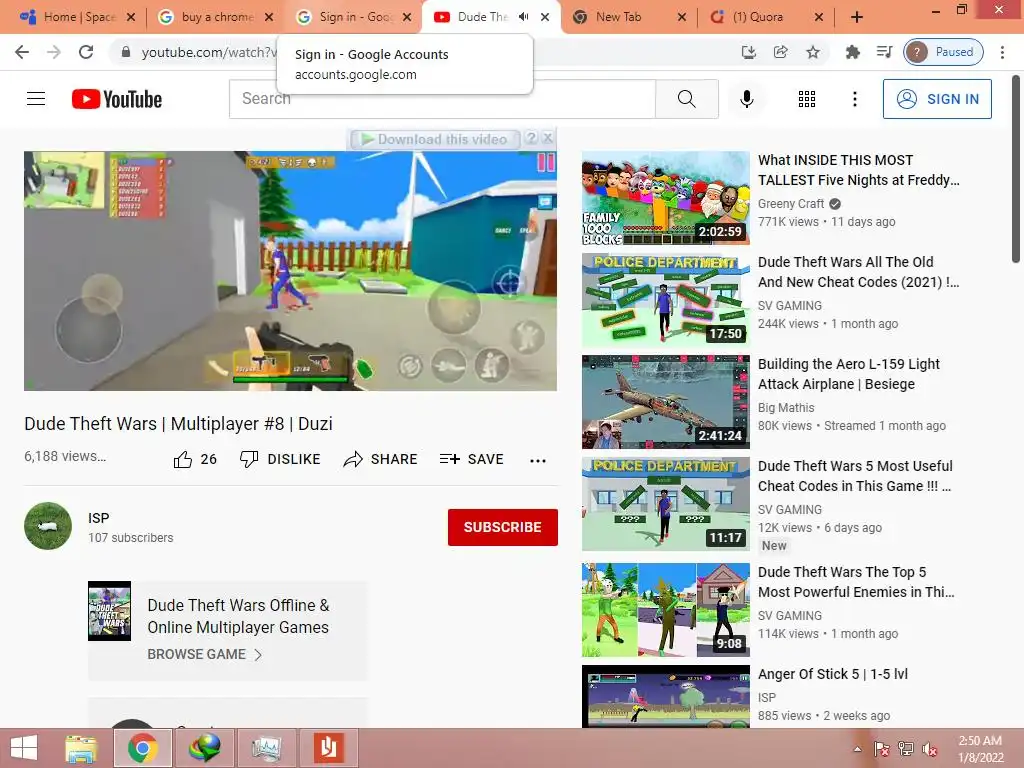Image resolution: width=1024 pixels, height=768 pixels.
Task: Click the install app icon in address bar
Action: 748,52
